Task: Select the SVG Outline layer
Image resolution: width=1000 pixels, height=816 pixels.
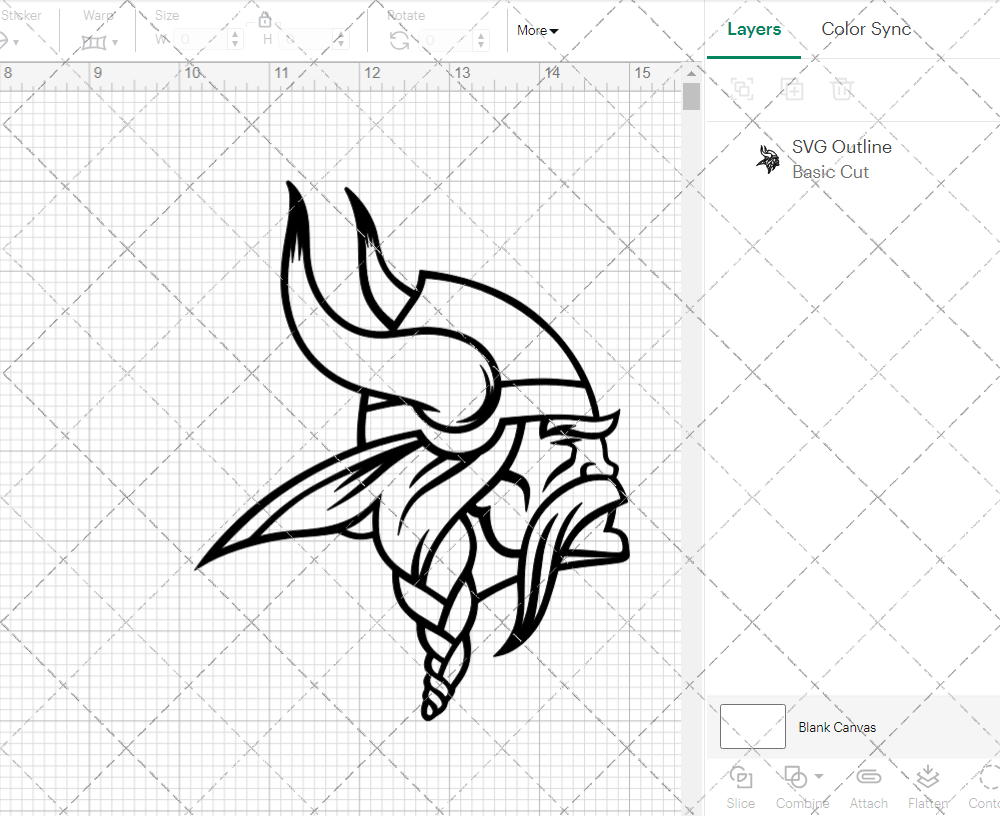Action: click(x=840, y=159)
